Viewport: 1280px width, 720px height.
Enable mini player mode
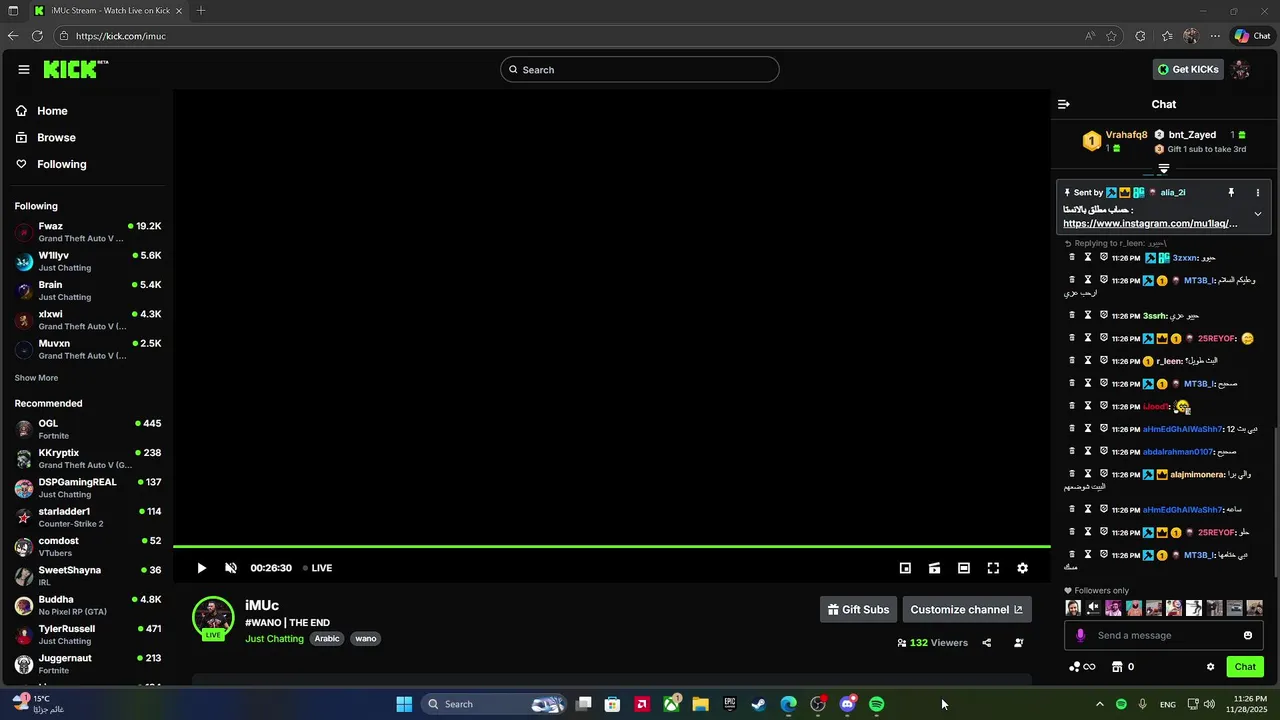pyautogui.click(x=905, y=568)
